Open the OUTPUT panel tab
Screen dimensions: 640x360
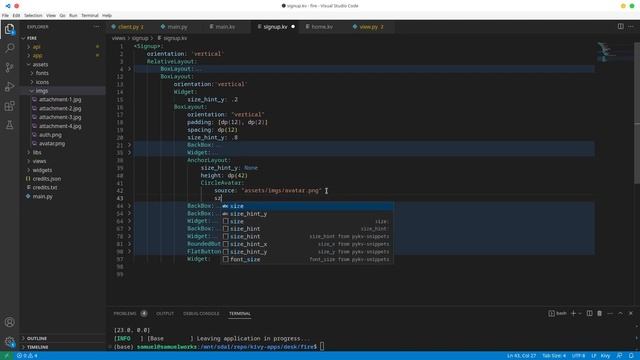coord(165,313)
